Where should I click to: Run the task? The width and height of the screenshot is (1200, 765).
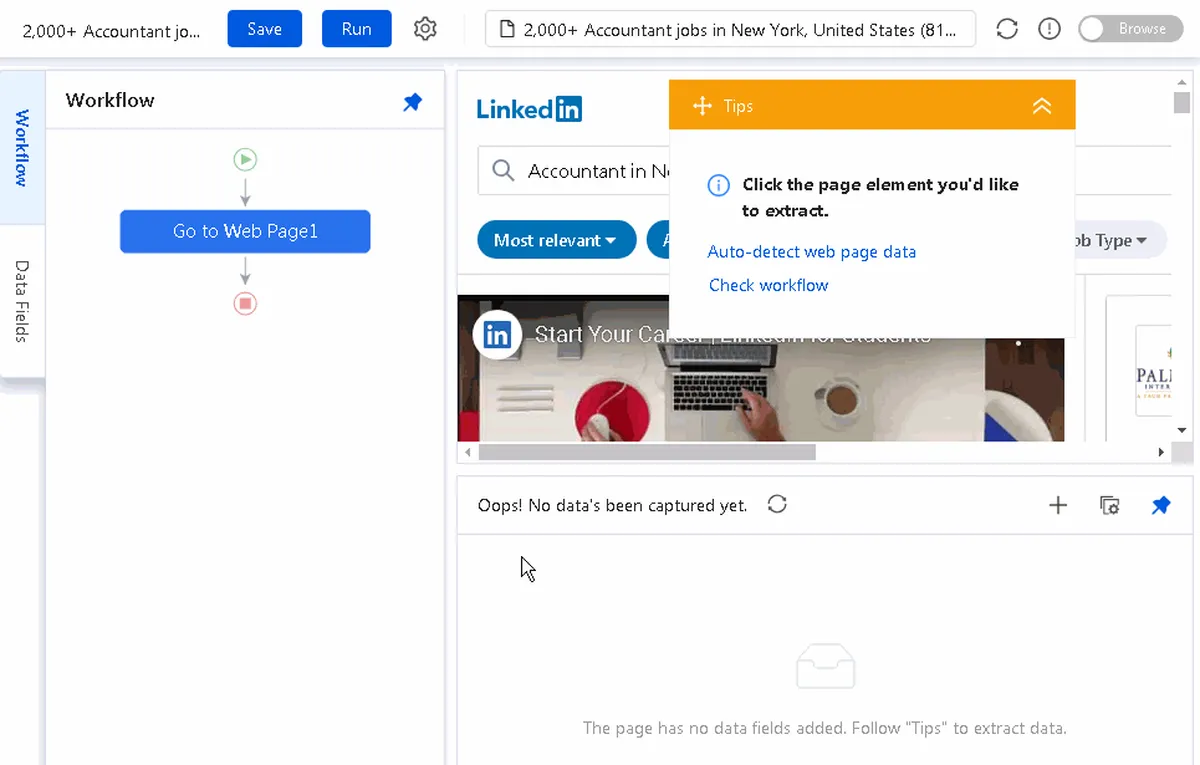pyautogui.click(x=356, y=29)
